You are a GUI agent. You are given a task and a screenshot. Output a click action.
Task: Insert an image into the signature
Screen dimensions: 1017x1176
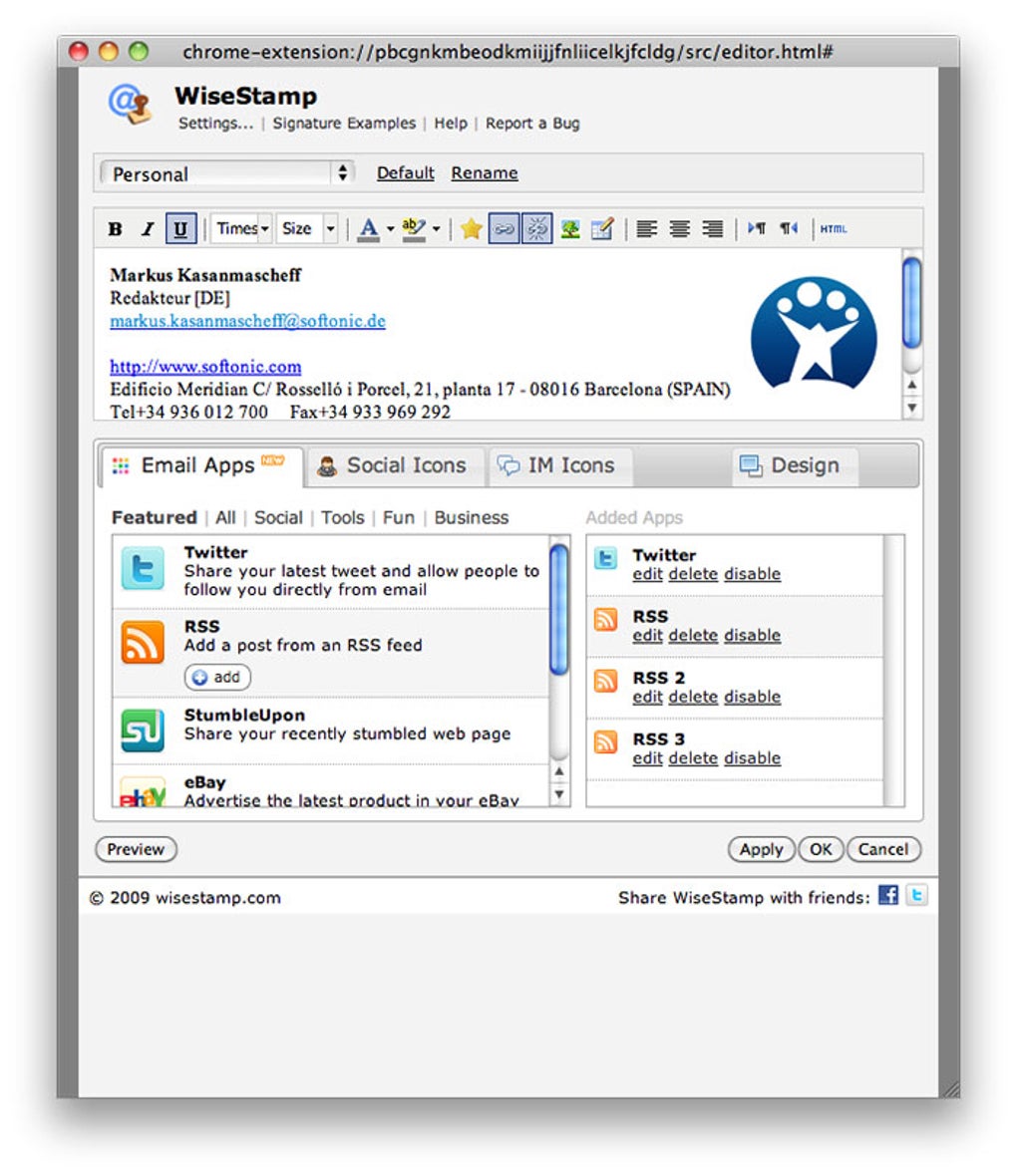(x=568, y=228)
